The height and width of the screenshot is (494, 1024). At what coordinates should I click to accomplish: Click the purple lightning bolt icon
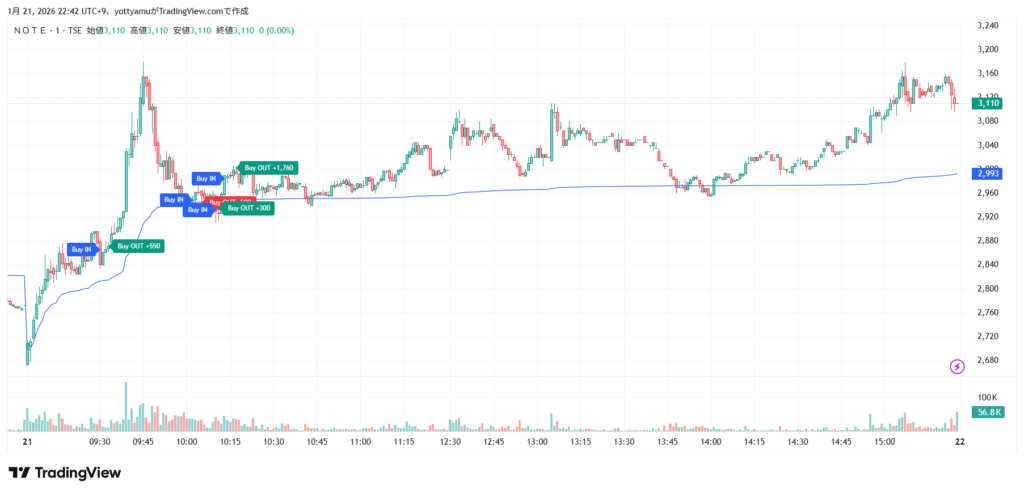tap(957, 367)
